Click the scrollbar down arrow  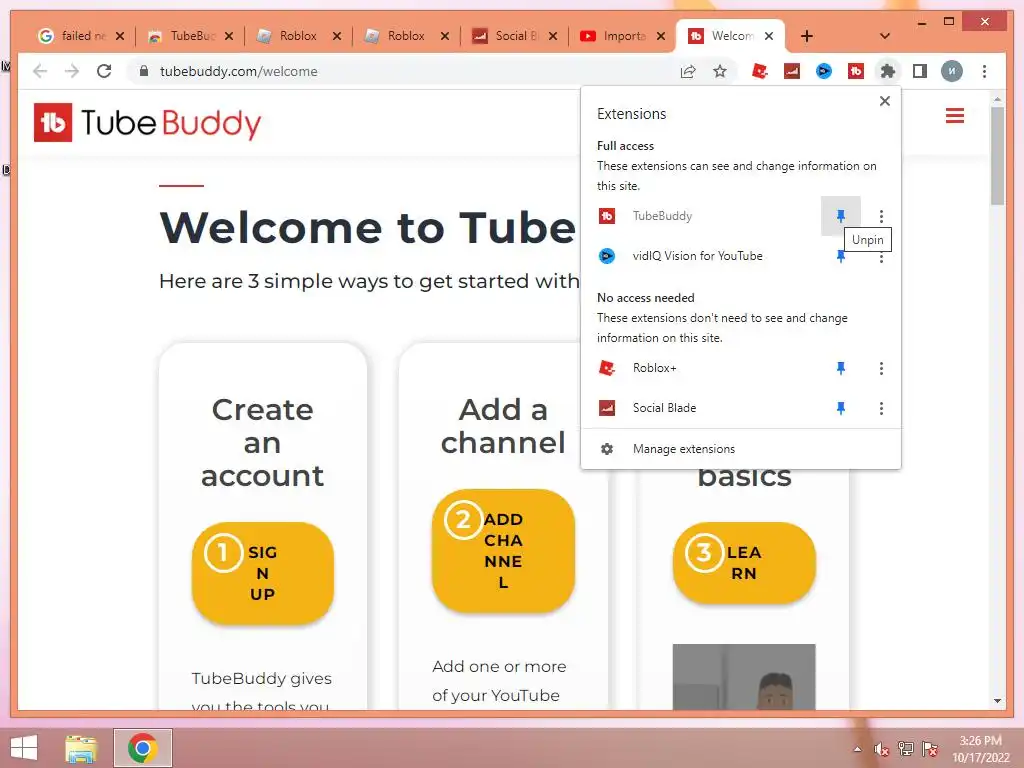point(997,701)
